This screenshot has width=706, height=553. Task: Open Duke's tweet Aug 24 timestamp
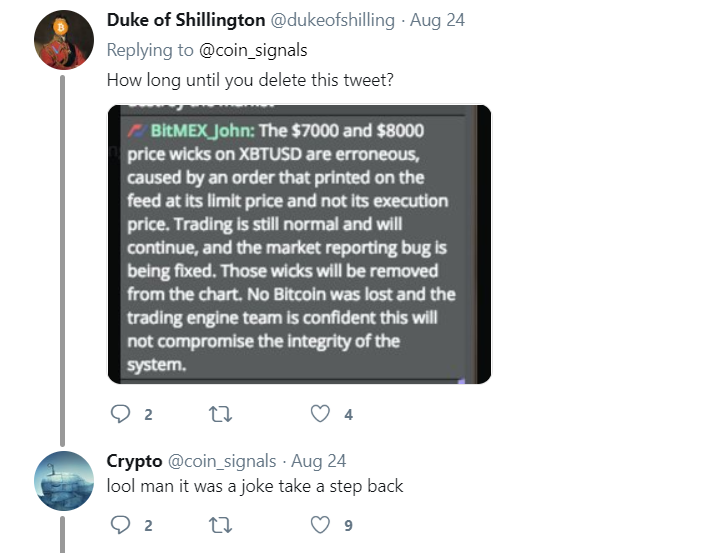click(x=437, y=21)
